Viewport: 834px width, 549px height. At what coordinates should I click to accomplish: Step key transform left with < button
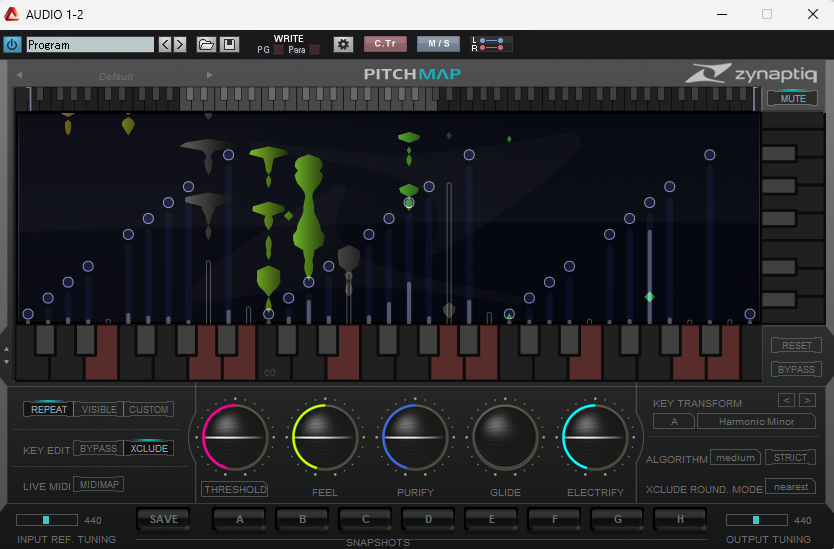pos(786,400)
